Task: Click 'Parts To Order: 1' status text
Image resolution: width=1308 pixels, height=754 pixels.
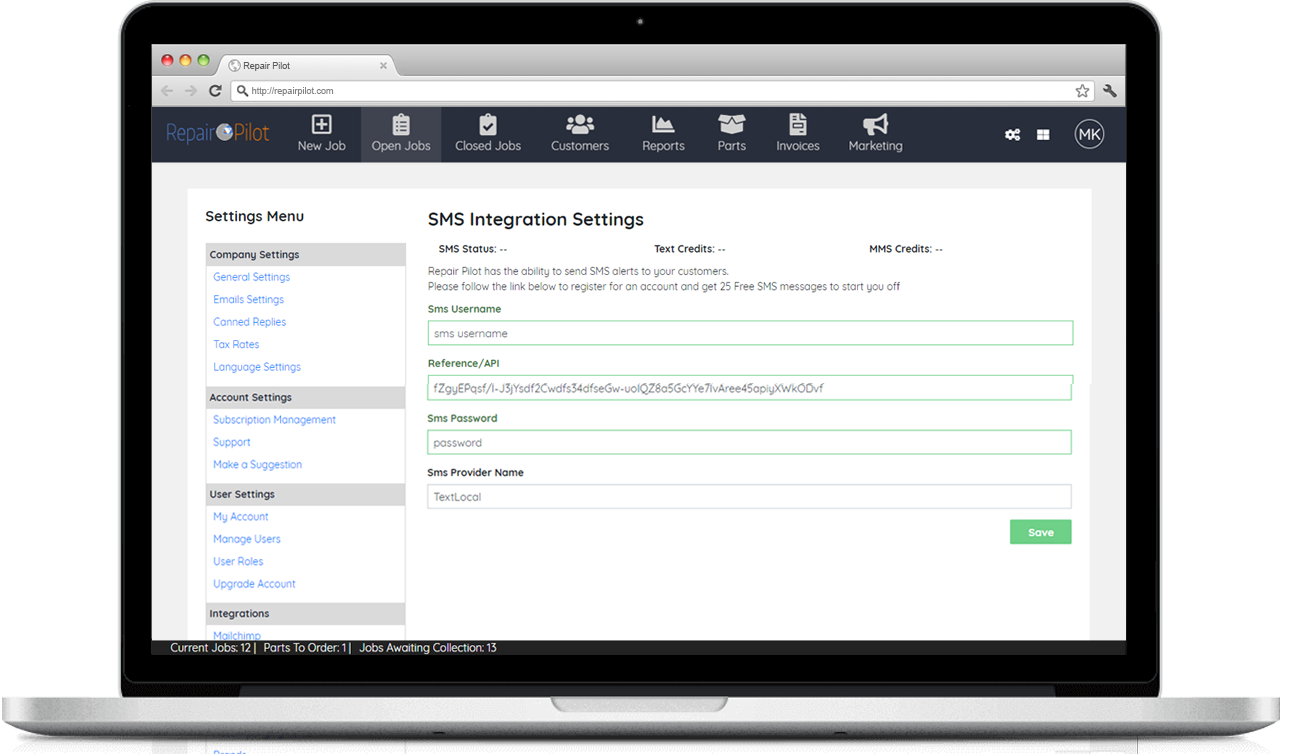Action: tap(305, 648)
